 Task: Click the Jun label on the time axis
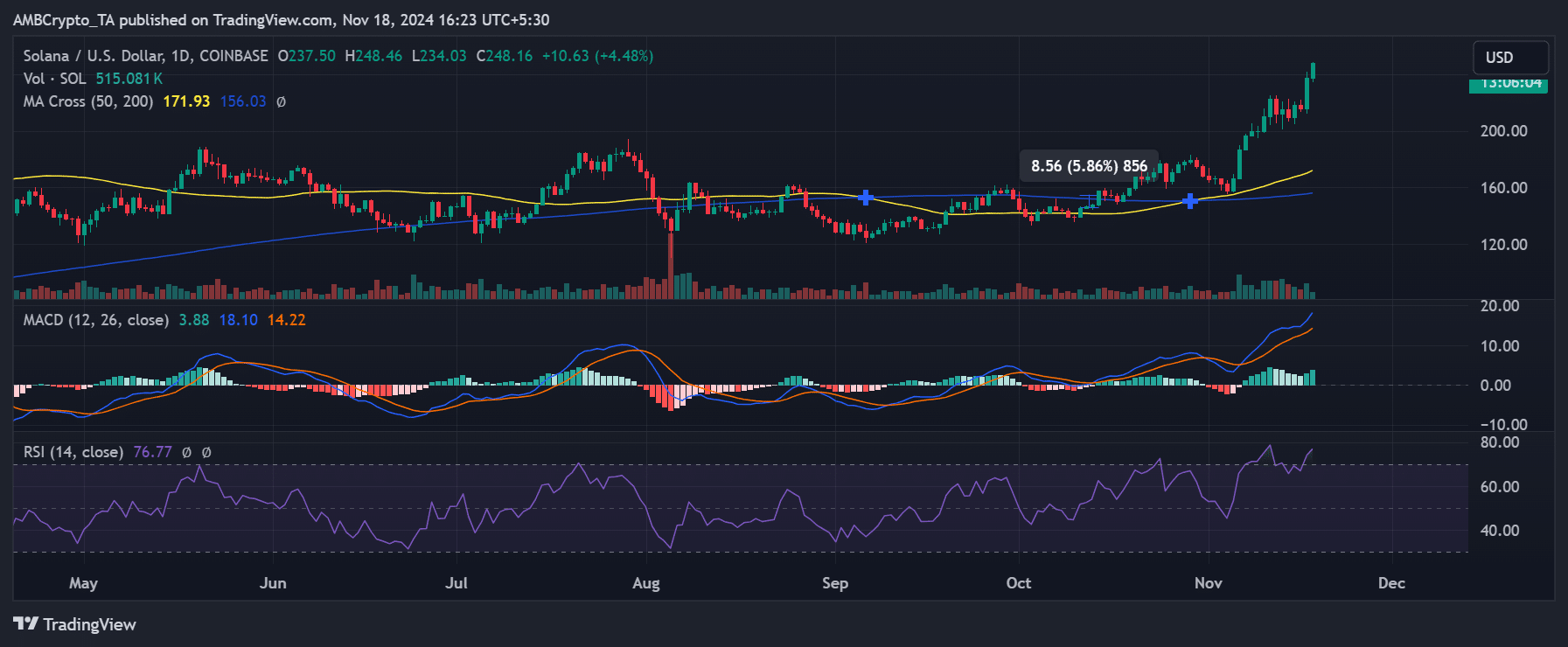(x=273, y=583)
